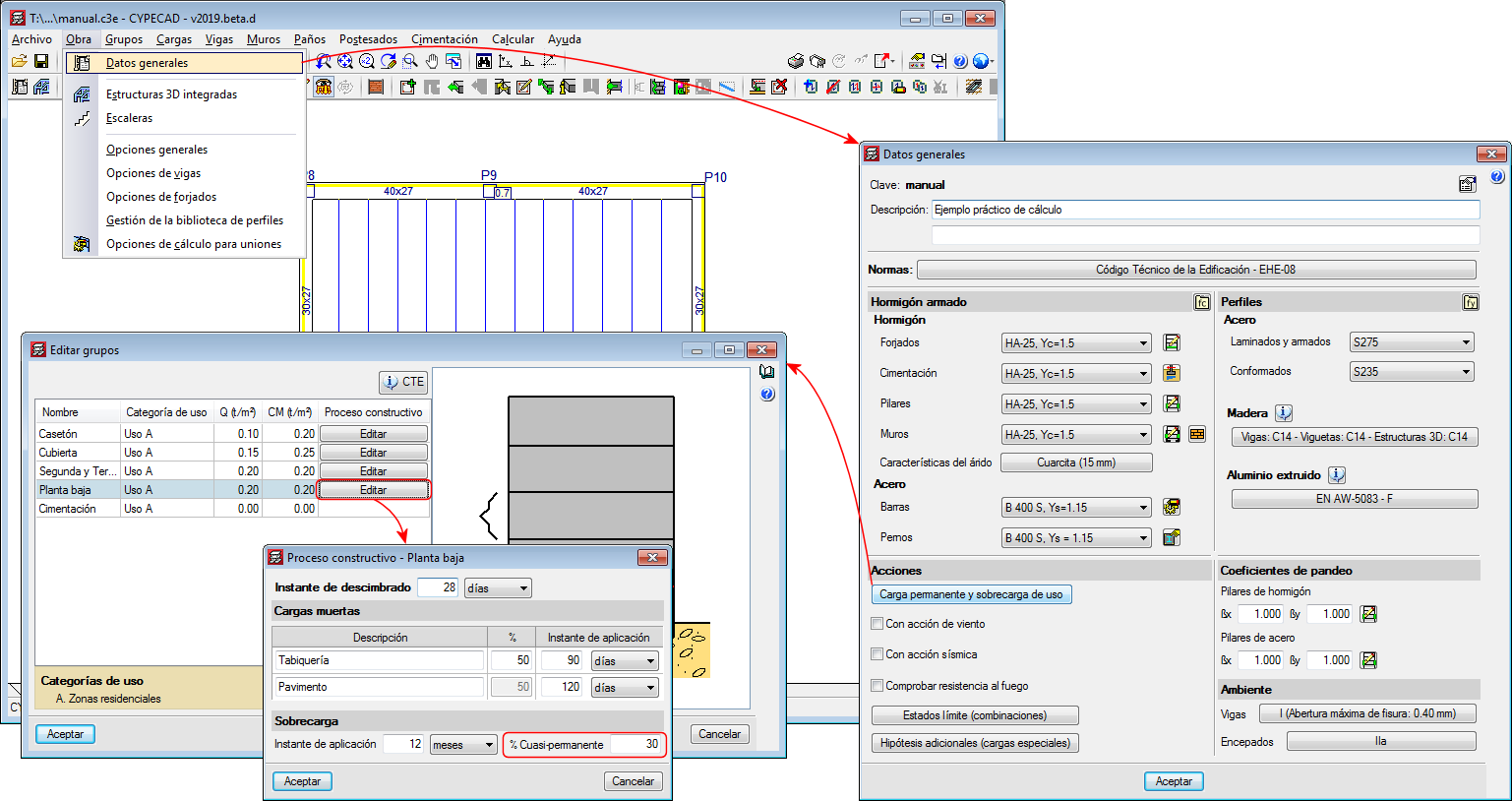Open the Barras steel options icon
1512x801 pixels.
coord(1172,507)
